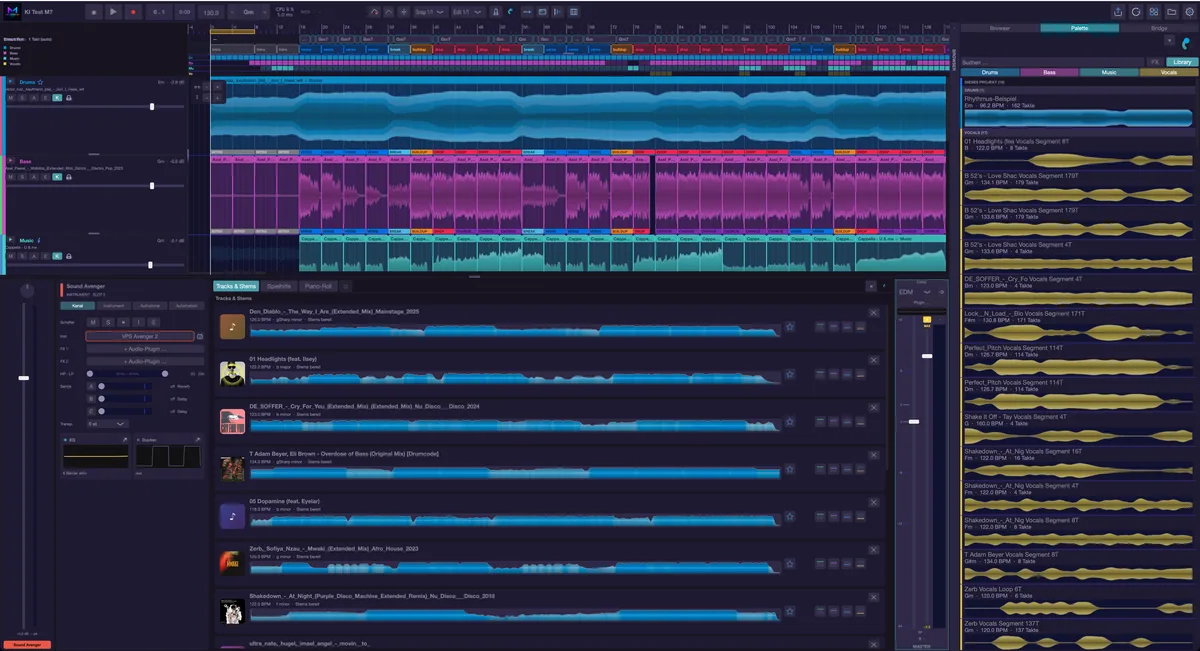1200x651 pixels.
Task: Pop out the EQ module arrow icon
Action: [x=125, y=440]
